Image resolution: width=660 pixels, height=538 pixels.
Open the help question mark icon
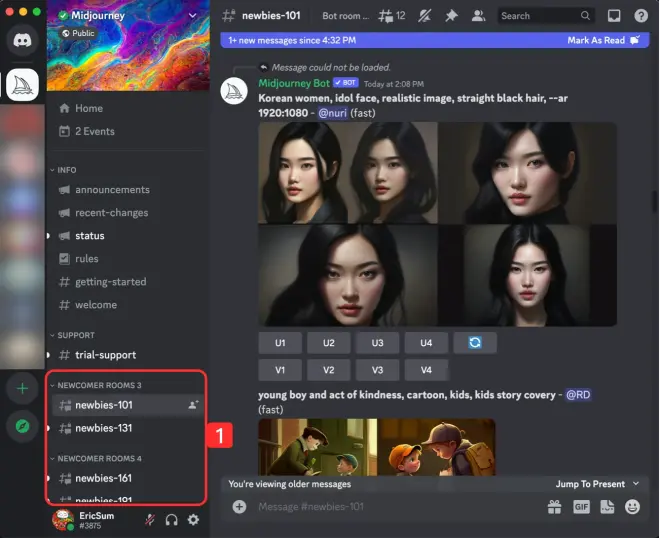tap(641, 16)
